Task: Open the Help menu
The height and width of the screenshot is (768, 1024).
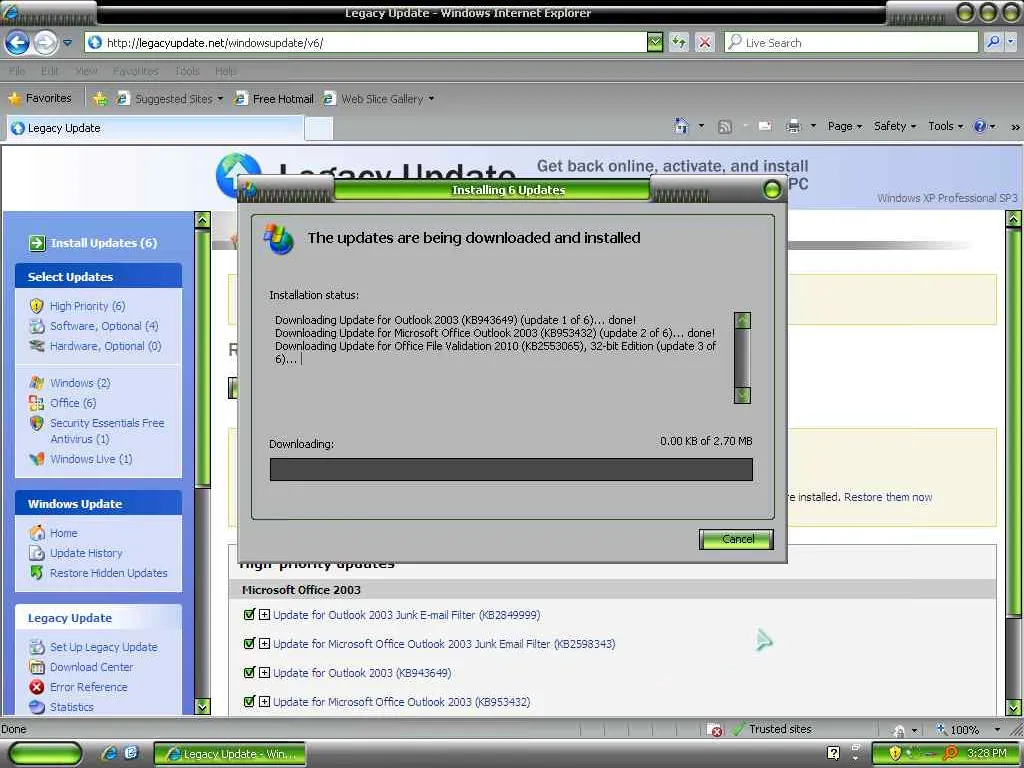Action: pyautogui.click(x=225, y=71)
